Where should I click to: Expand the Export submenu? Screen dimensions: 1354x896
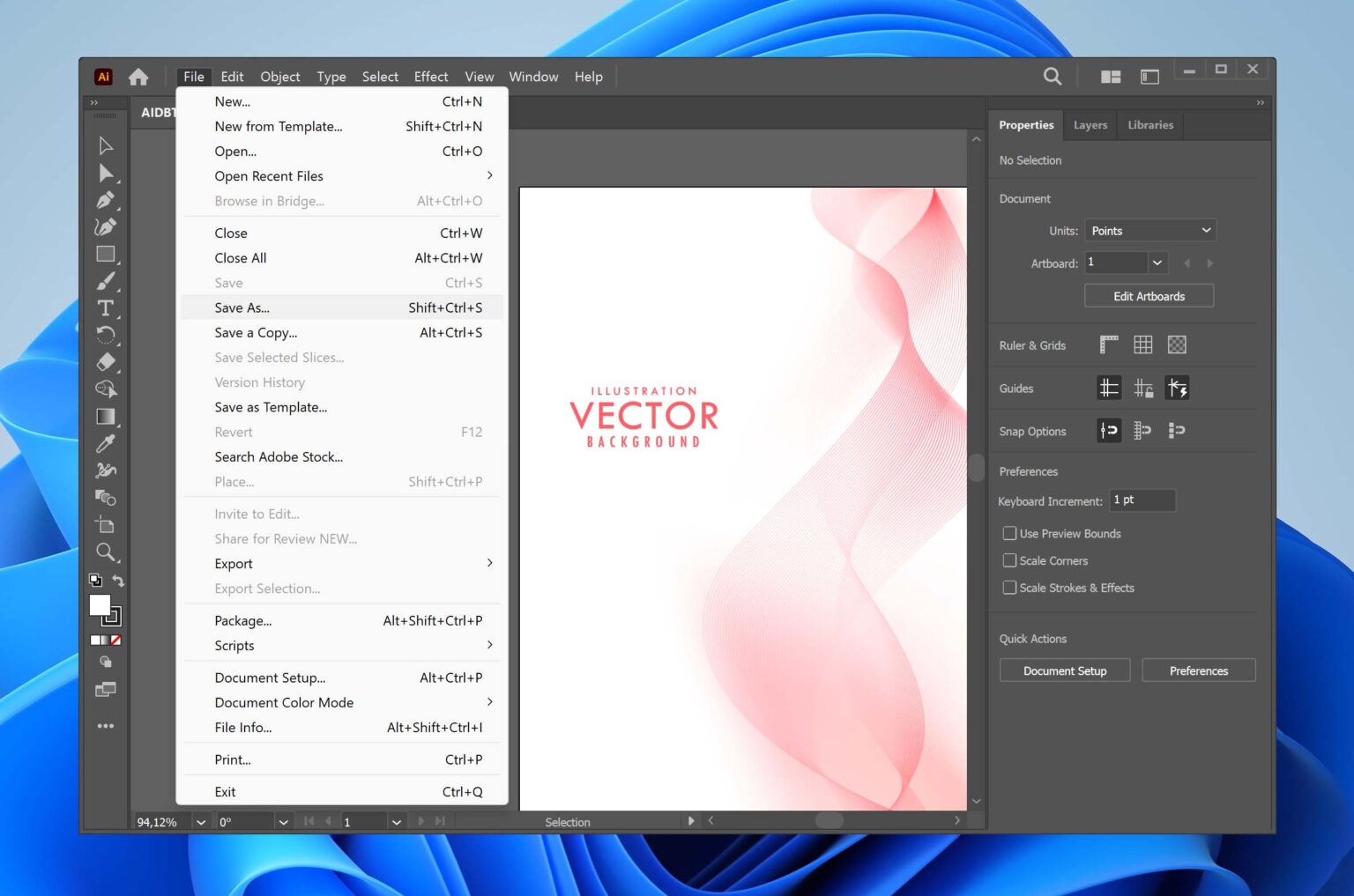tap(233, 563)
